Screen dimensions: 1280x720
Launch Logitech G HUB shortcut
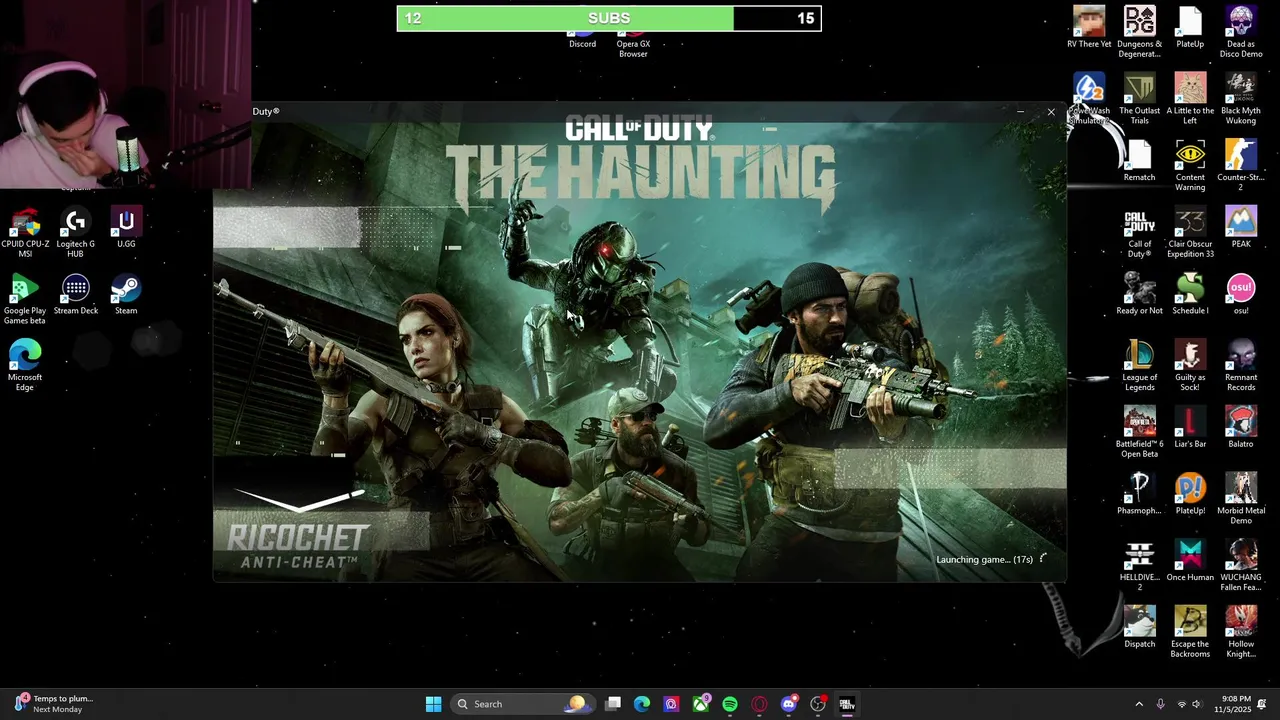click(x=75, y=232)
